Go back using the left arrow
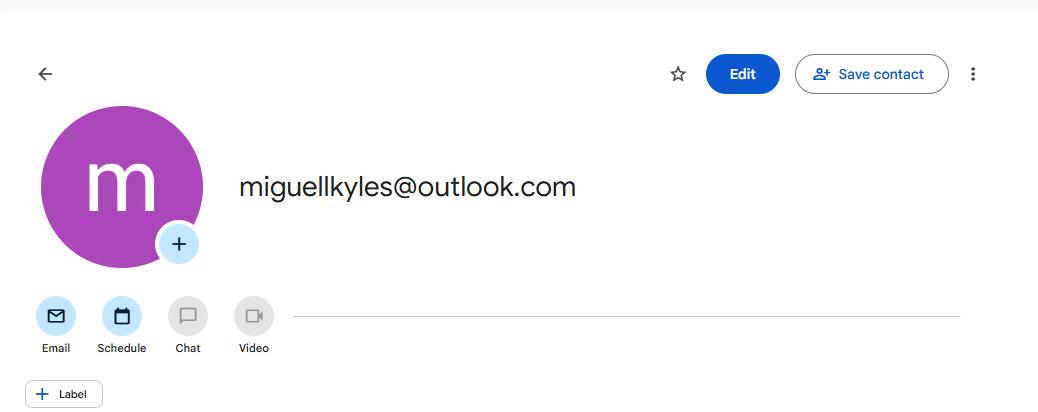 pyautogui.click(x=45, y=74)
